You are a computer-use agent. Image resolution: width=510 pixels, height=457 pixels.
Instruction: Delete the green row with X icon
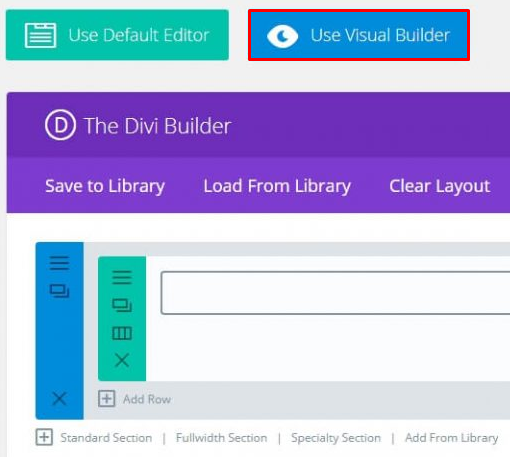coord(122,361)
